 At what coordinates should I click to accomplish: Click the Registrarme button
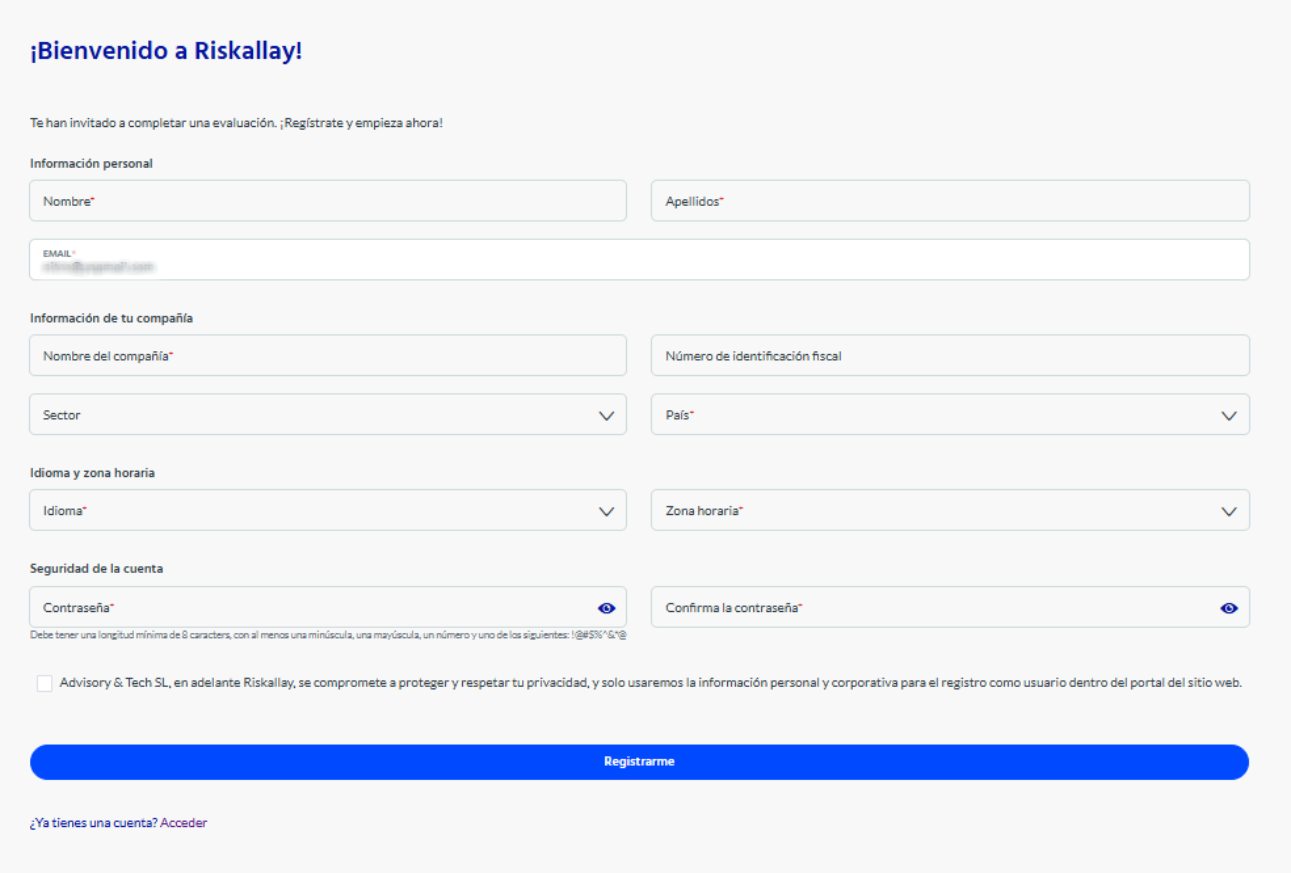pos(640,762)
